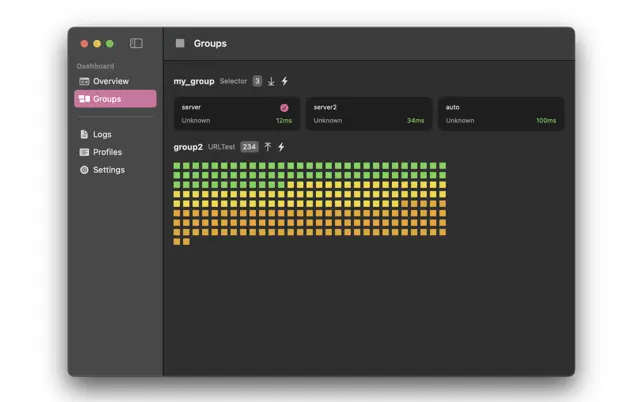The image size is (643, 402).
Task: Run latency test for my_group lightning icon
Action: coord(285,81)
